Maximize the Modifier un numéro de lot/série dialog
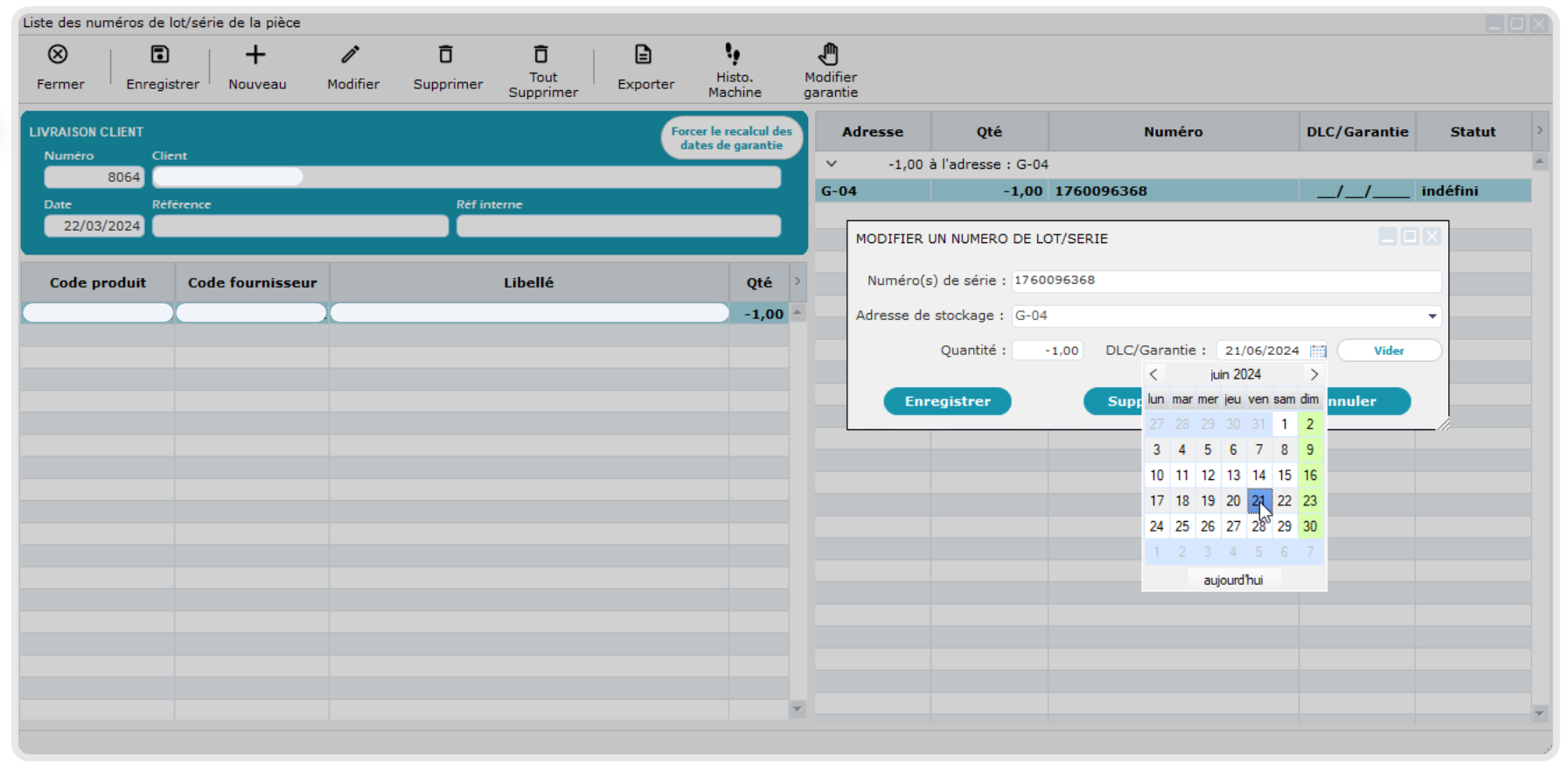The width and height of the screenshot is (1568, 765). [1410, 237]
